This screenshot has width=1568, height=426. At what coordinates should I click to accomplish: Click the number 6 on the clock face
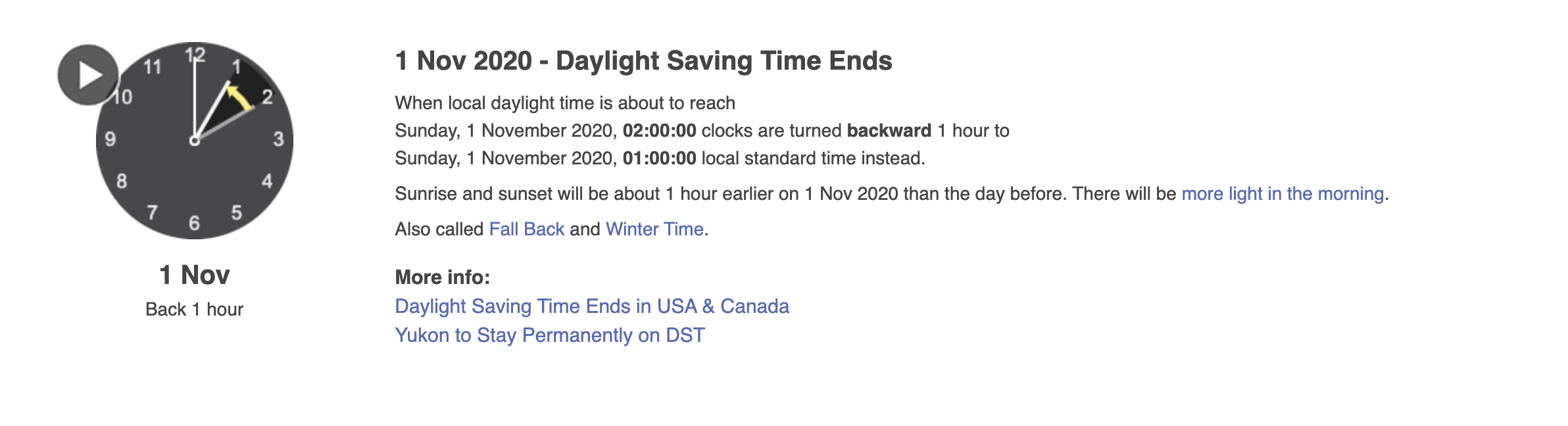pyautogui.click(x=194, y=224)
